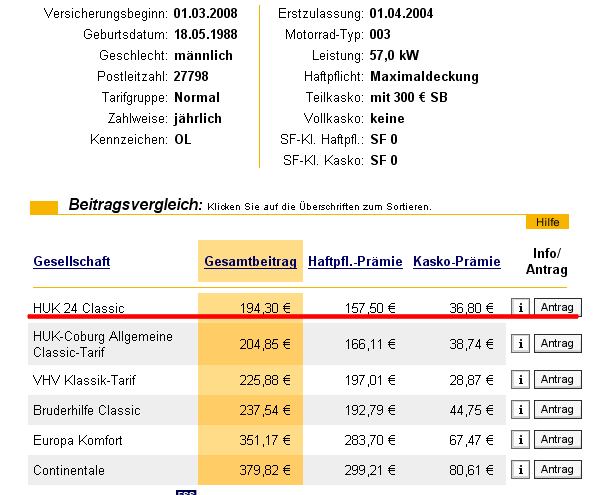Click the info icon for HUK 24 Classic

pos(520,307)
